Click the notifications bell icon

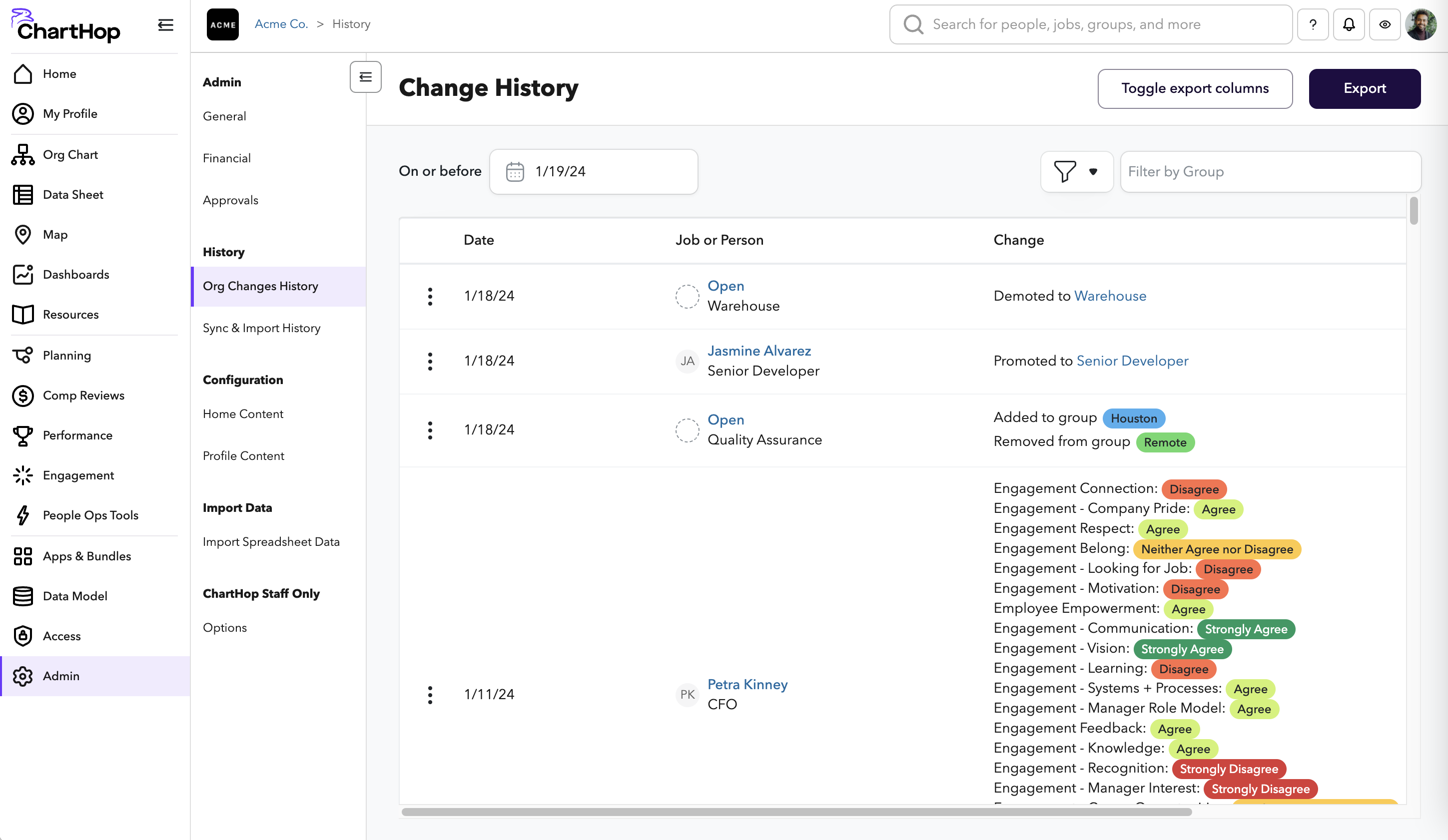[x=1348, y=24]
